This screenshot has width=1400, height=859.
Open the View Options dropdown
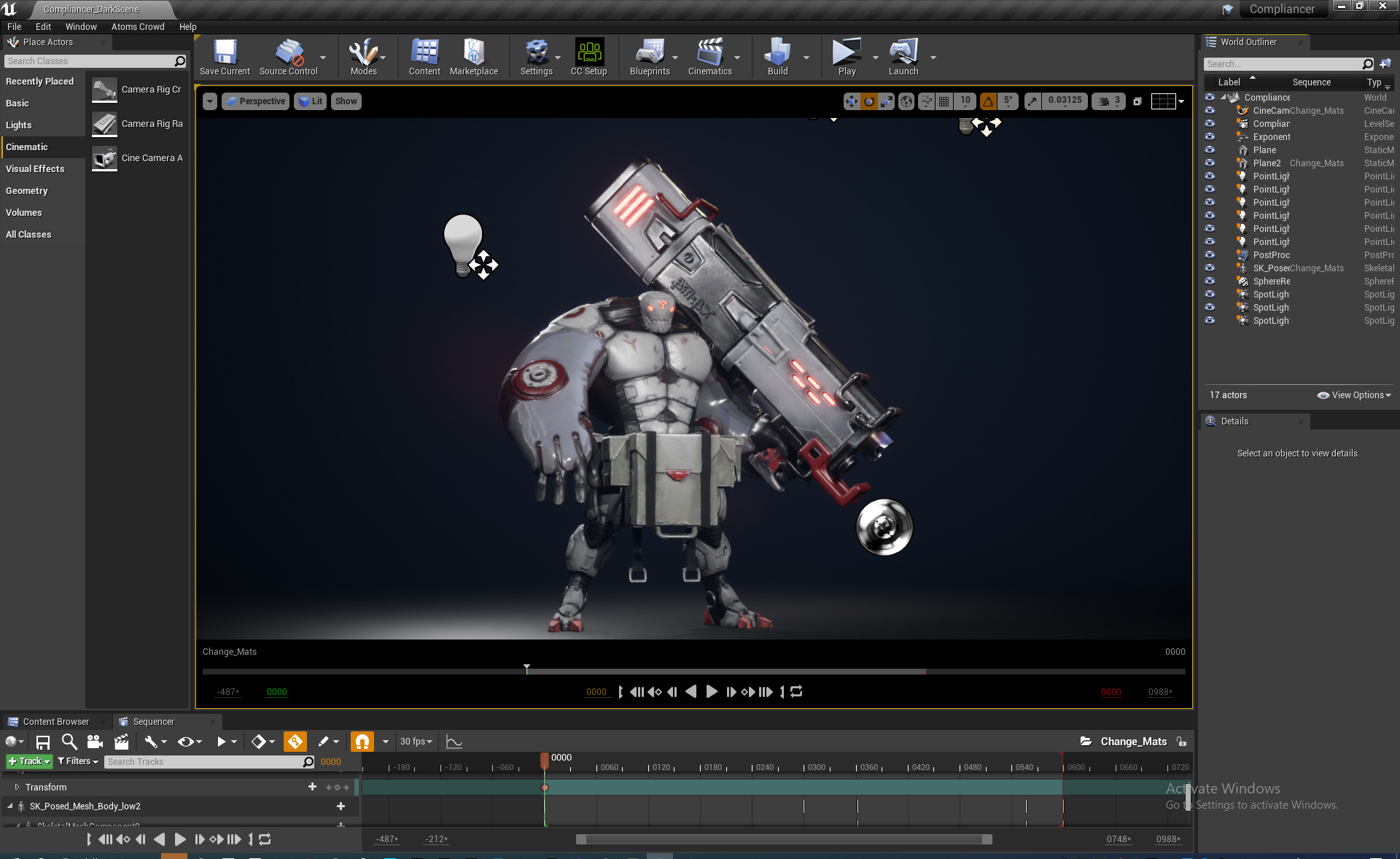[x=1354, y=395]
